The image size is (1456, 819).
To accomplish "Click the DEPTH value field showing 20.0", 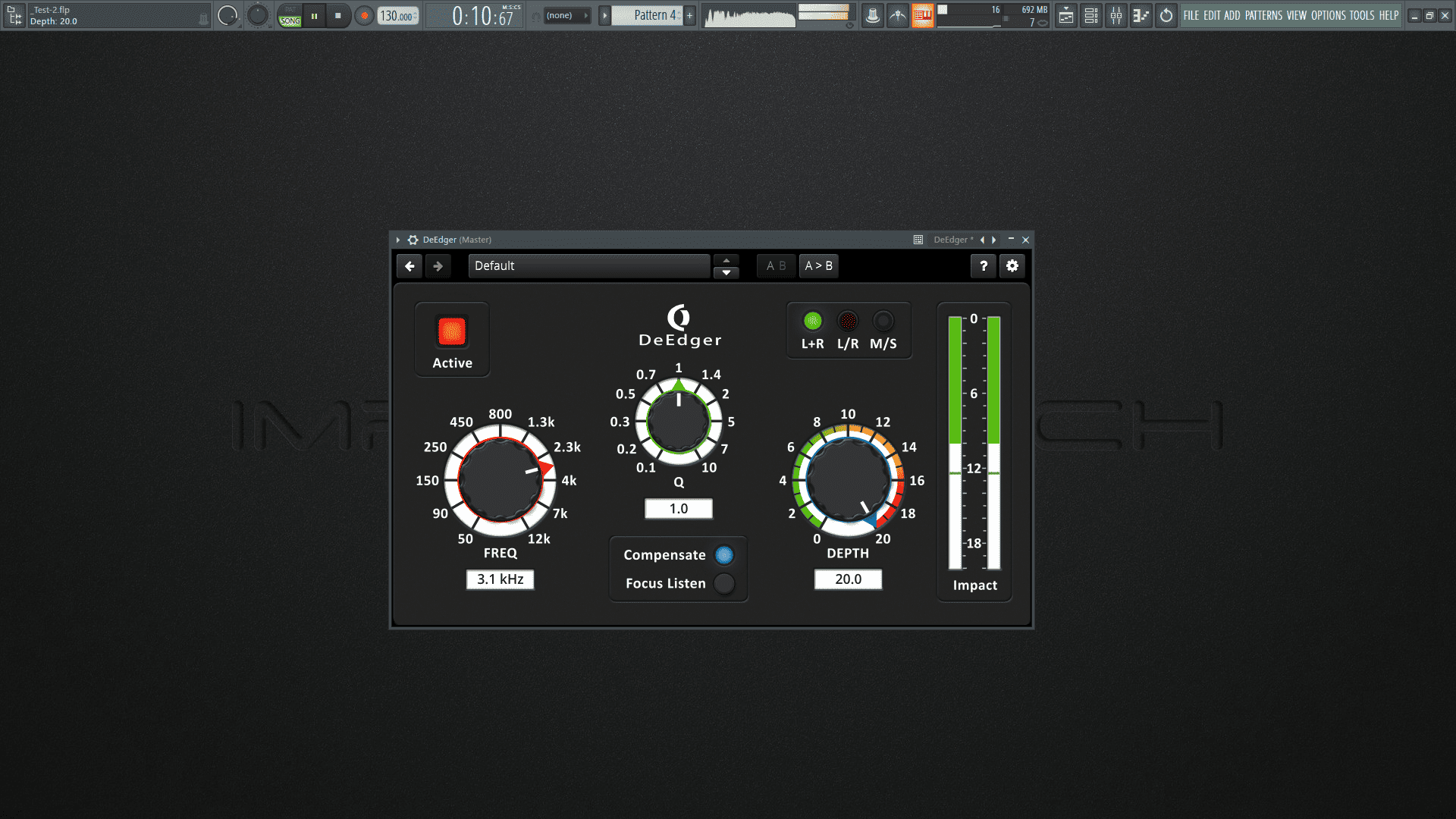I will (849, 579).
